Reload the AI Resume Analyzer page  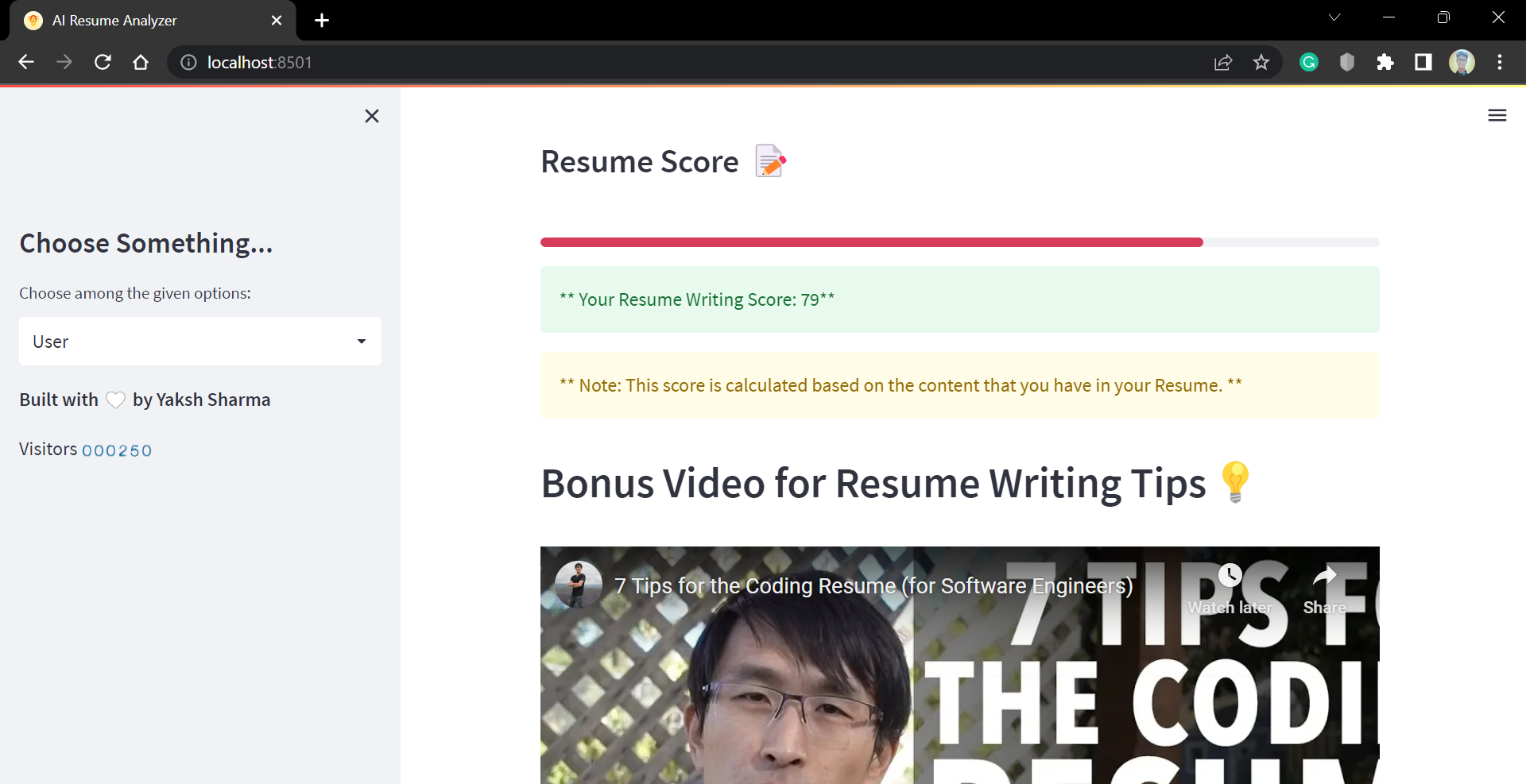pyautogui.click(x=103, y=62)
